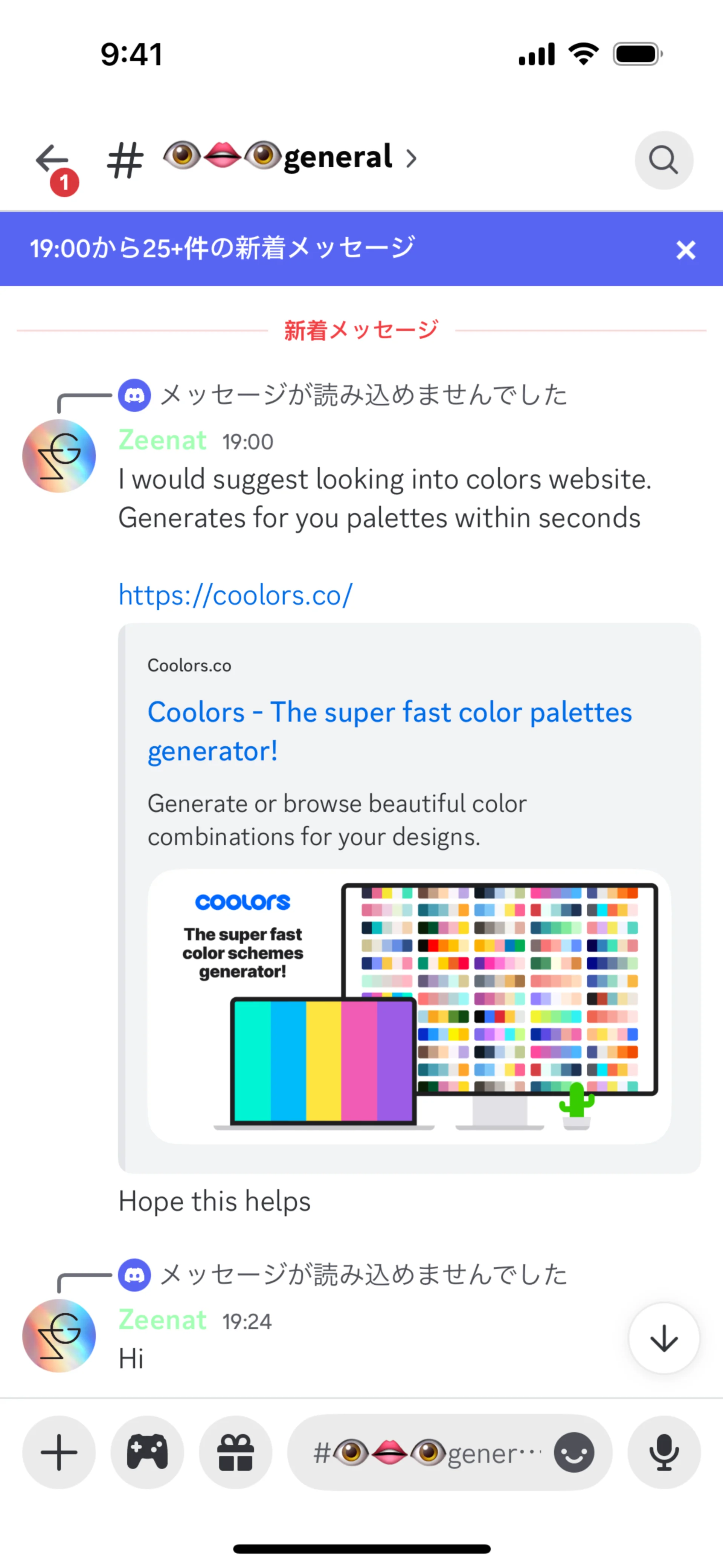Tap the back arrow button
This screenshot has width=723, height=1568.
click(53, 160)
